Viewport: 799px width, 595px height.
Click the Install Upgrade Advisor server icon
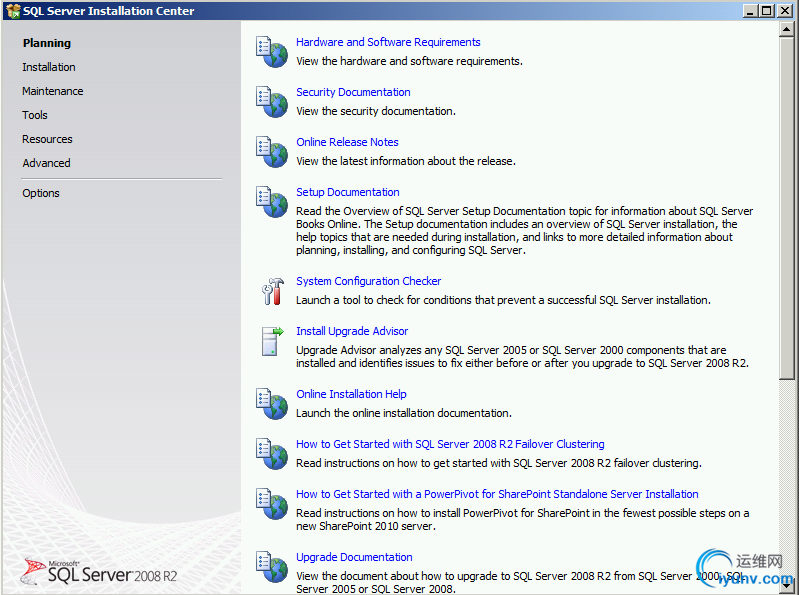272,341
